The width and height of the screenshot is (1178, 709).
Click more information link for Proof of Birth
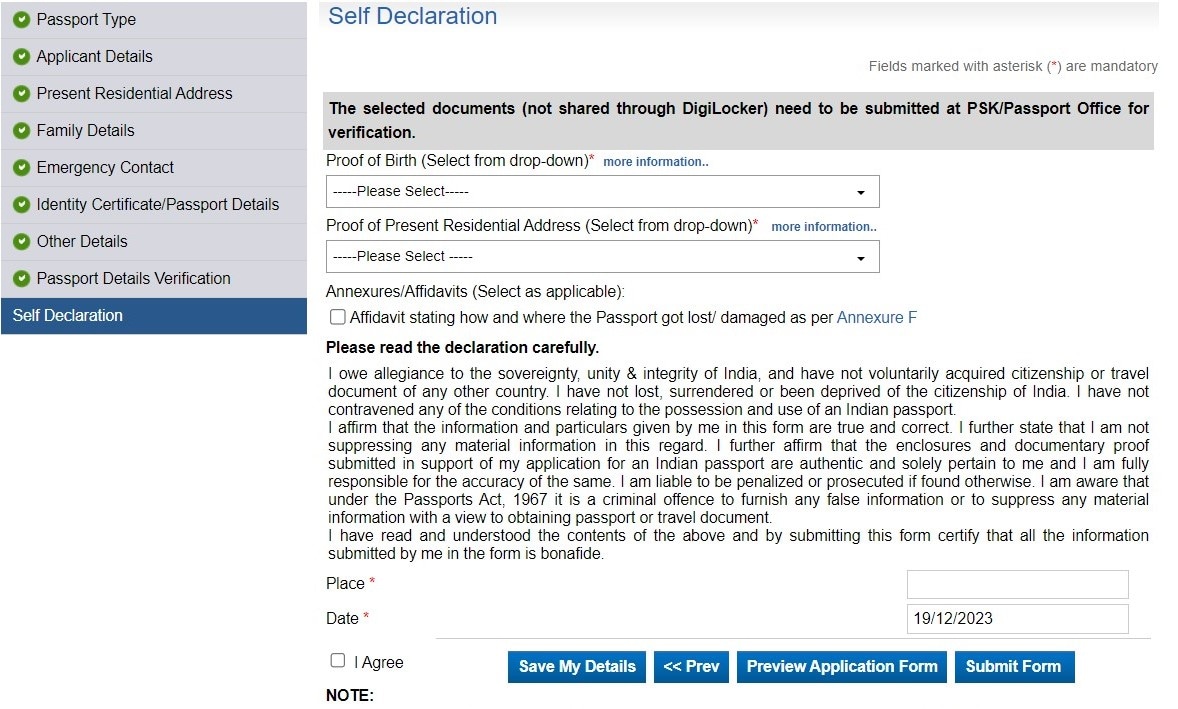point(655,162)
